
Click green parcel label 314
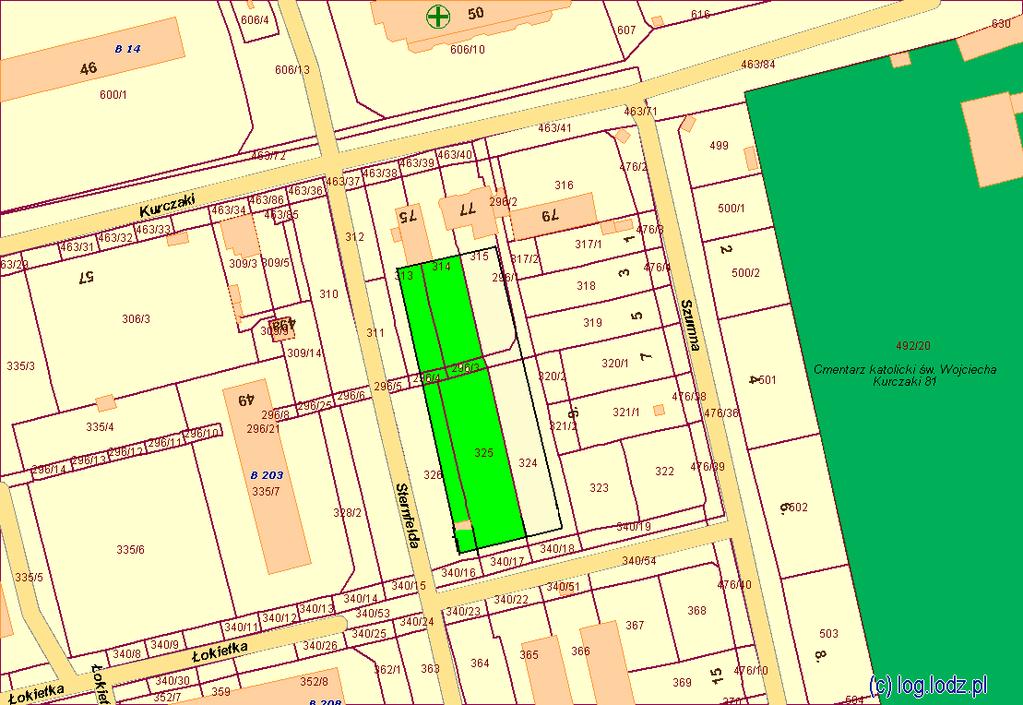coord(441,266)
